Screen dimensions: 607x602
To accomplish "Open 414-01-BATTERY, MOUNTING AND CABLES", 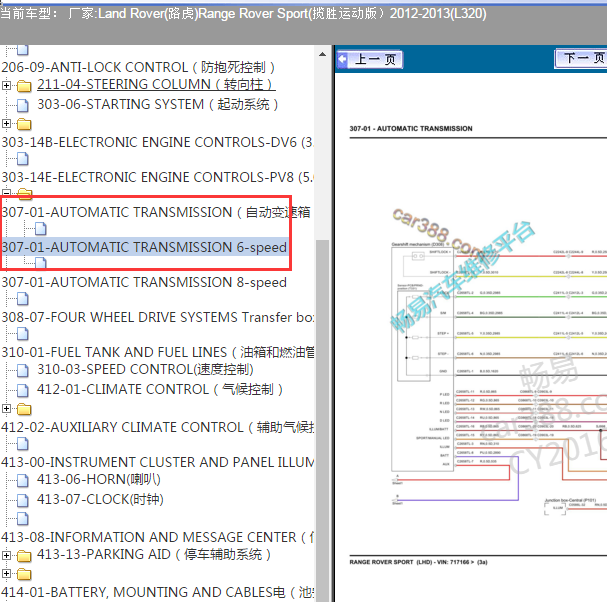I will (157, 592).
